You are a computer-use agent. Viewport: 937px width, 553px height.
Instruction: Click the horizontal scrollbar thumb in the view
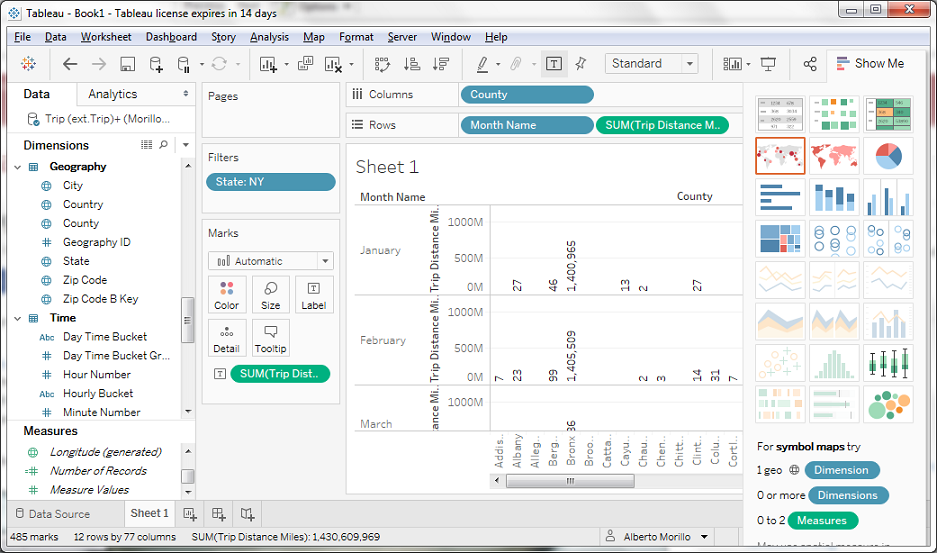point(570,481)
